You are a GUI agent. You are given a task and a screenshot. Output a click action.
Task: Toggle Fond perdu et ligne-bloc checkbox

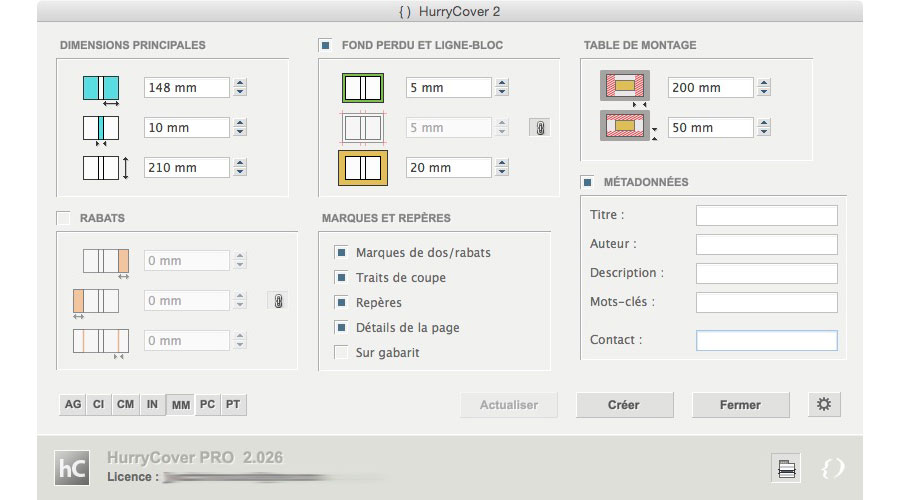coord(325,45)
